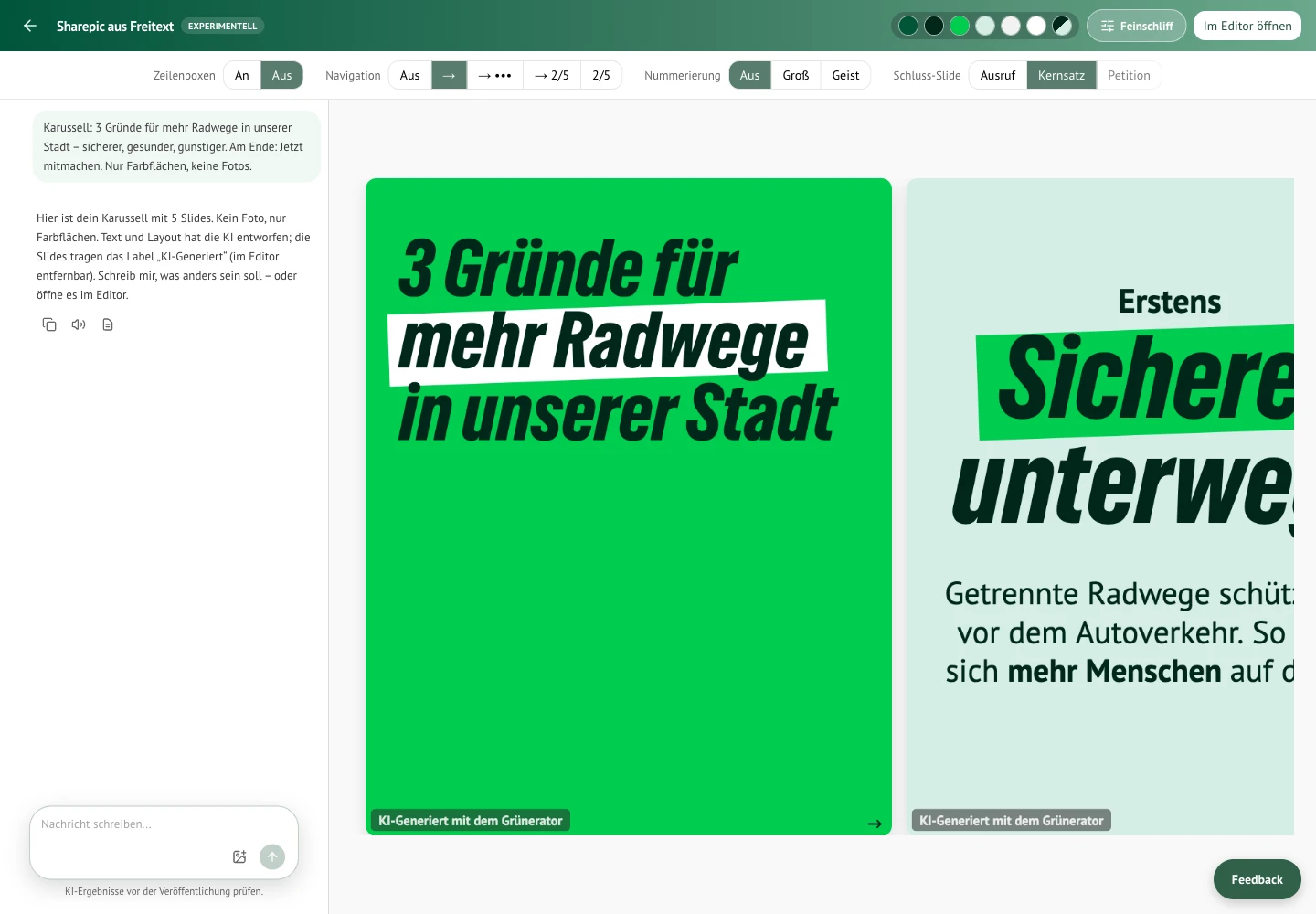1316x914 pixels.
Task: Set Nummerierung to Groß
Action: pyautogui.click(x=796, y=75)
